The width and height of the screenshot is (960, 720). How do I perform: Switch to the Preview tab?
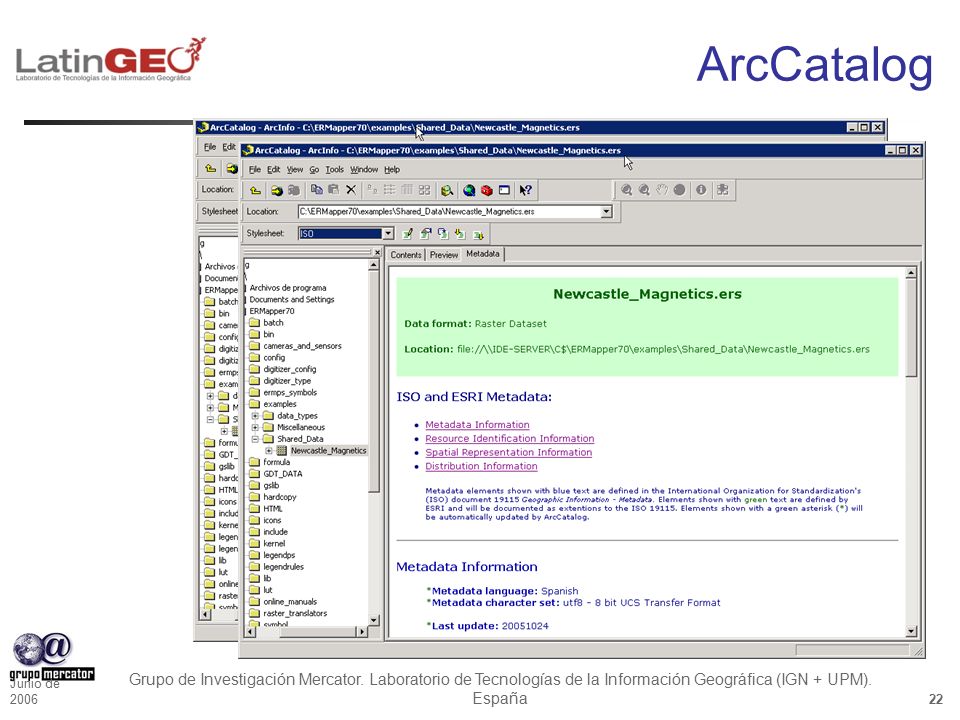pyautogui.click(x=444, y=255)
